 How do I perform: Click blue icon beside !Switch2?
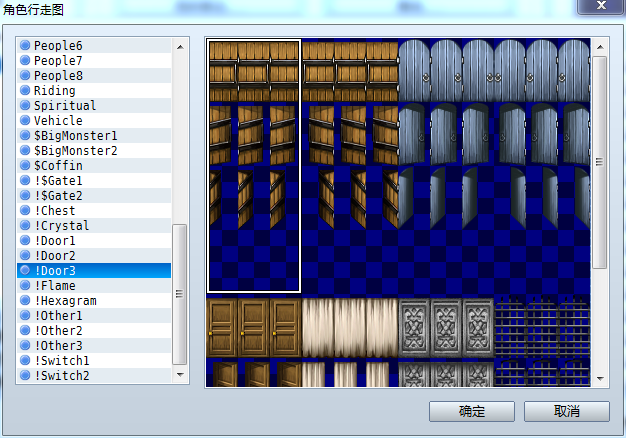pyautogui.click(x=25, y=375)
